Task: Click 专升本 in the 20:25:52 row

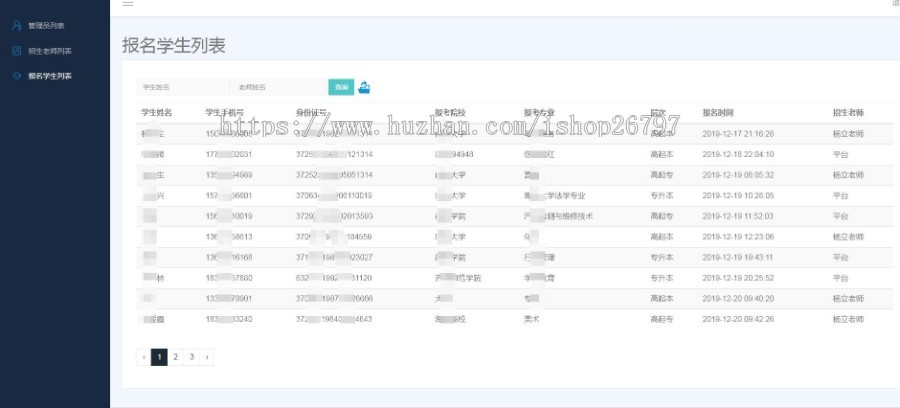Action: pyautogui.click(x=662, y=278)
